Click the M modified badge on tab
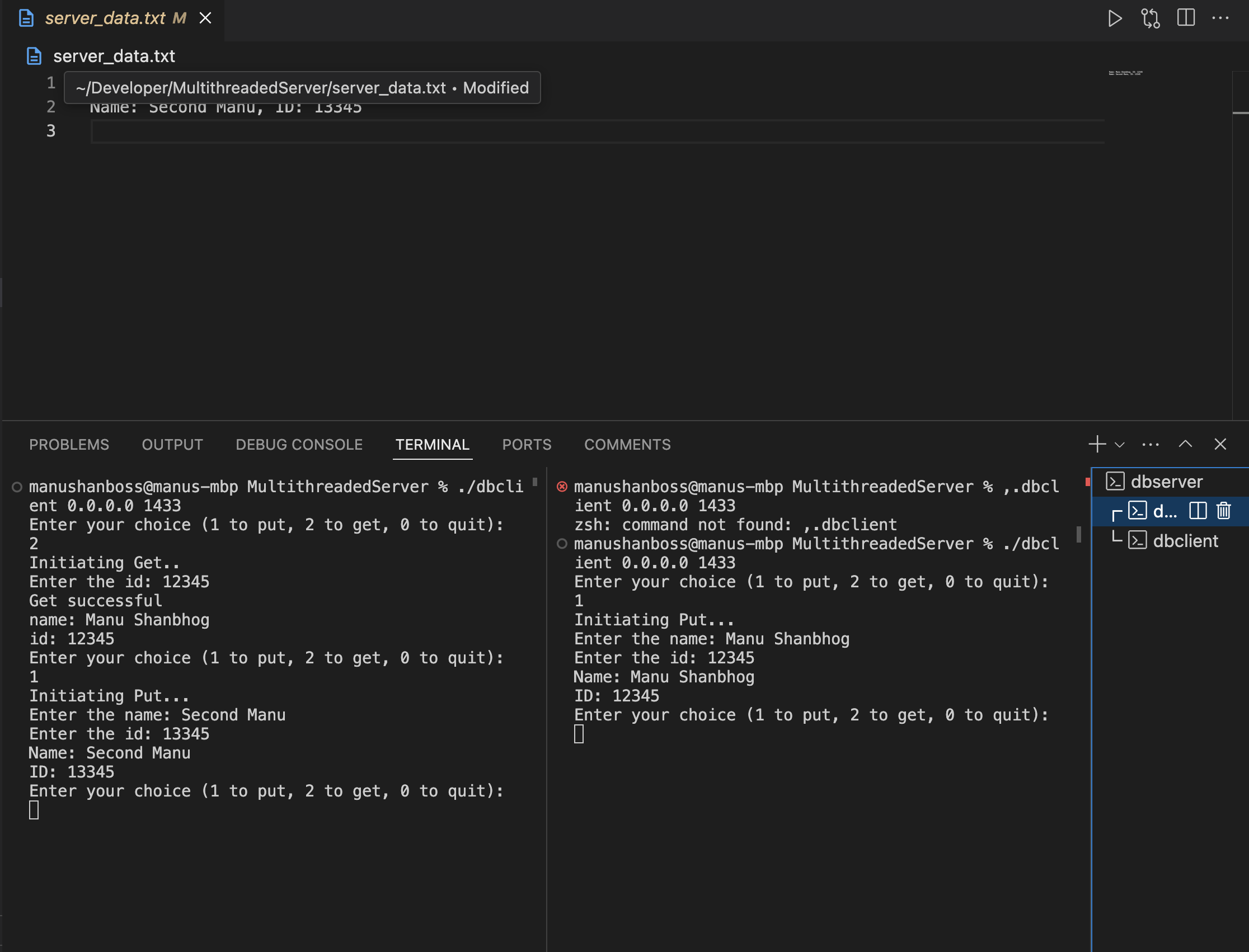The width and height of the screenshot is (1249, 952). [179, 18]
